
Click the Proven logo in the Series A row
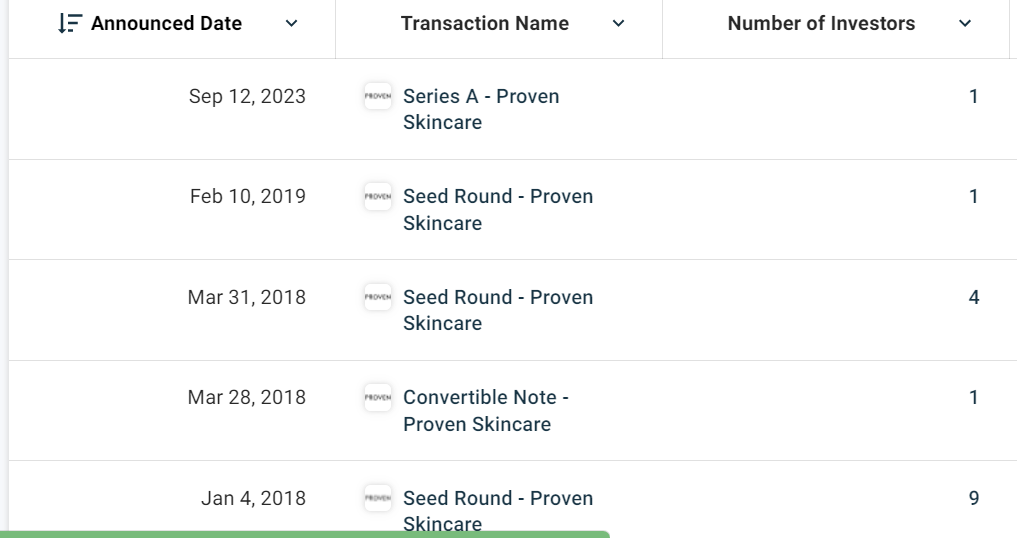click(378, 97)
